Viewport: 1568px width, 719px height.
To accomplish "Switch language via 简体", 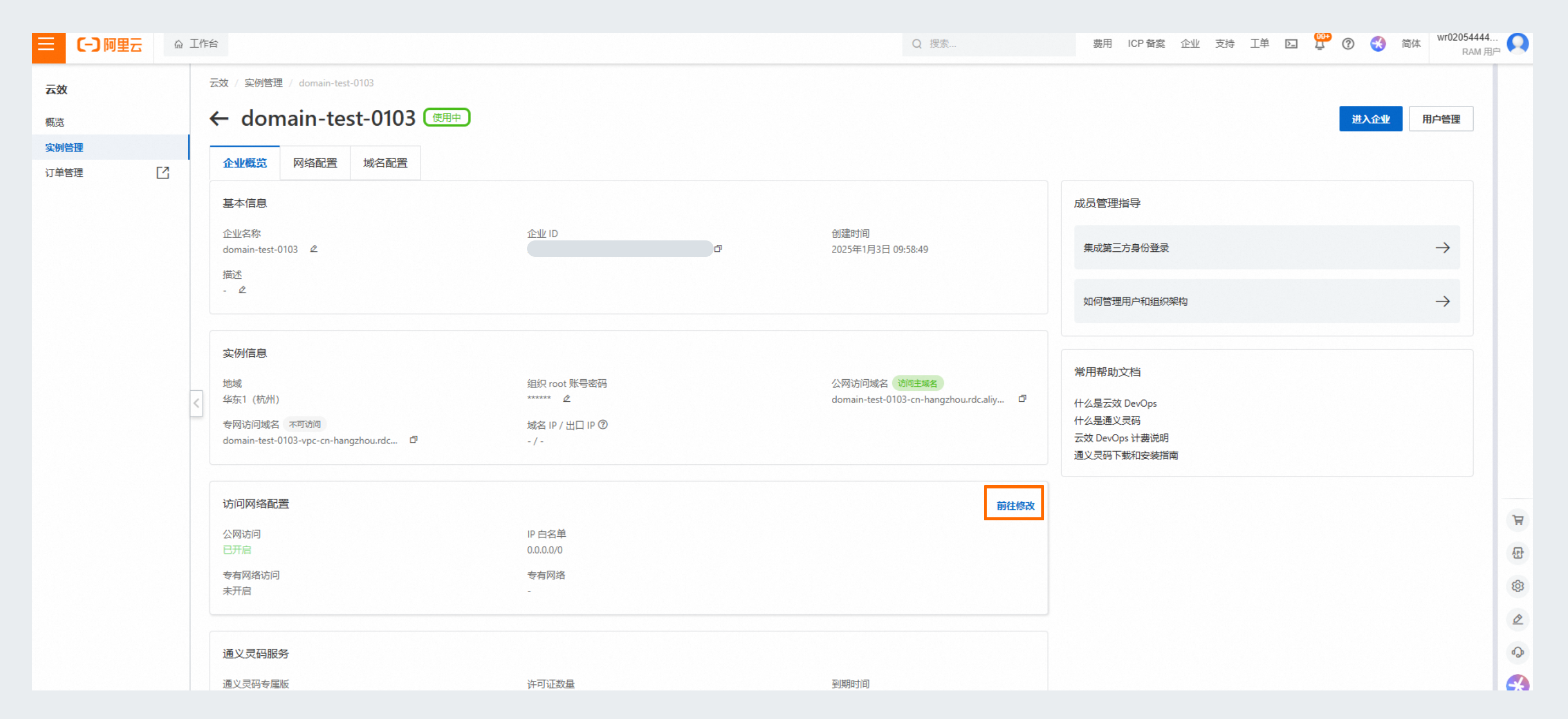I will coord(1410,44).
